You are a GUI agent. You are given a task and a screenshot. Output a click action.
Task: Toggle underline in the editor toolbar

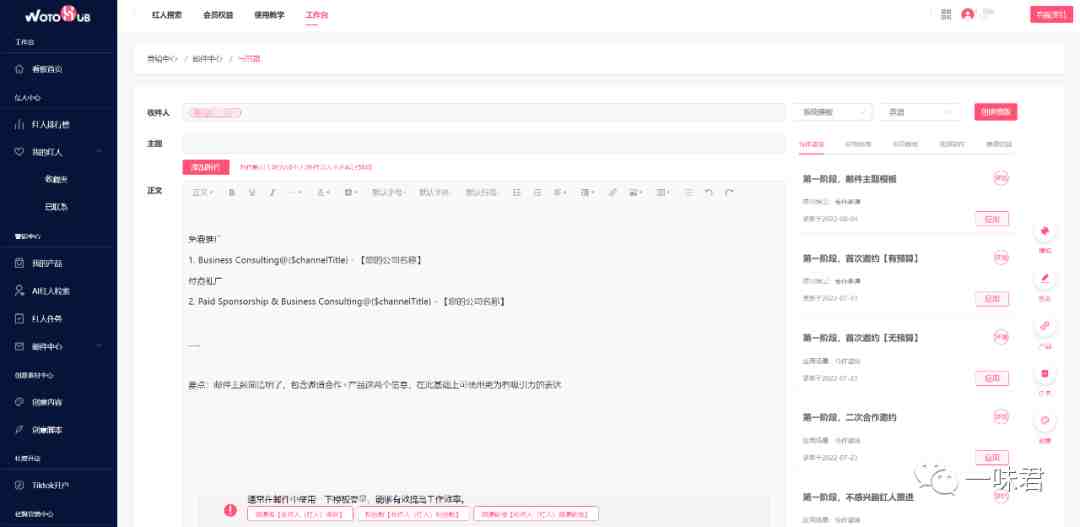252,193
